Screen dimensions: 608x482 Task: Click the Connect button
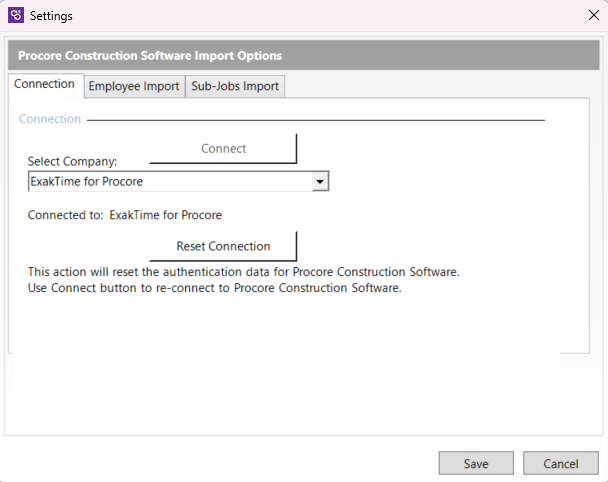point(223,149)
